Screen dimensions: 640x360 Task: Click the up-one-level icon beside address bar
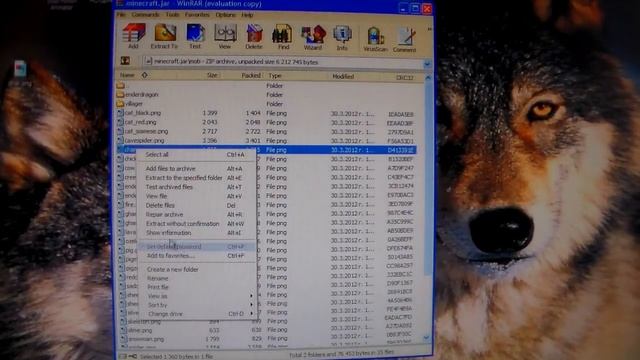click(125, 61)
